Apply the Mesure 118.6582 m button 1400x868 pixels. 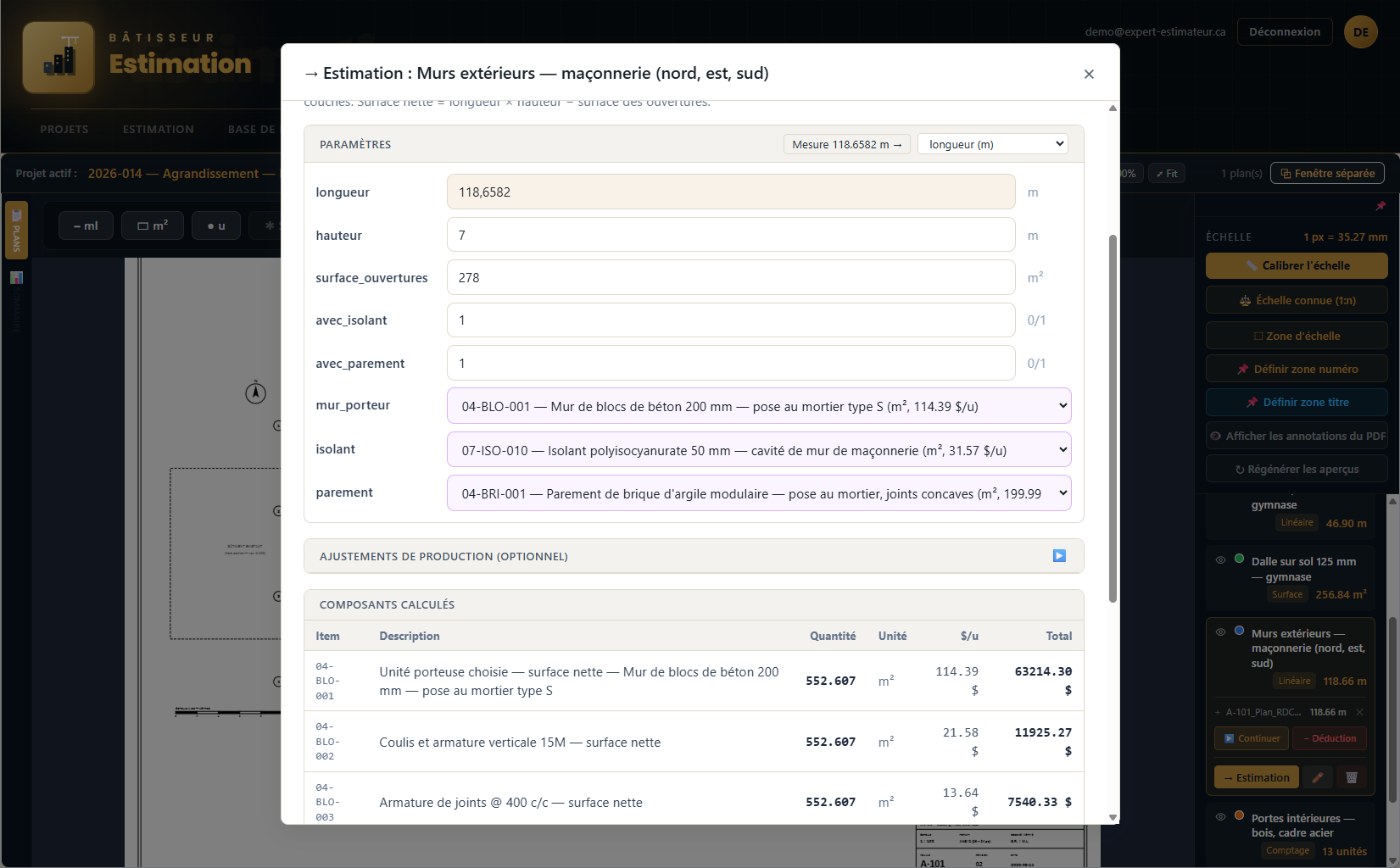tap(847, 144)
